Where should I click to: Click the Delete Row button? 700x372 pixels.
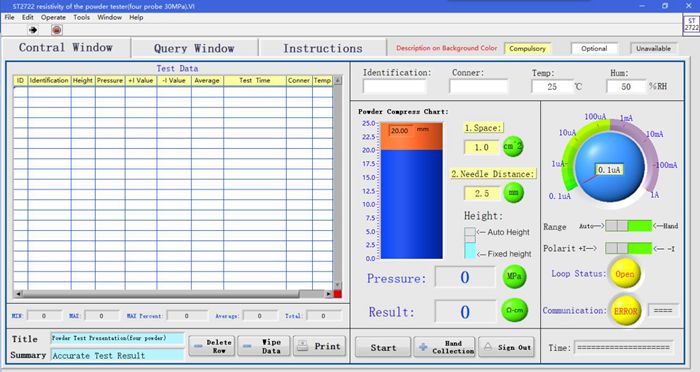click(212, 346)
